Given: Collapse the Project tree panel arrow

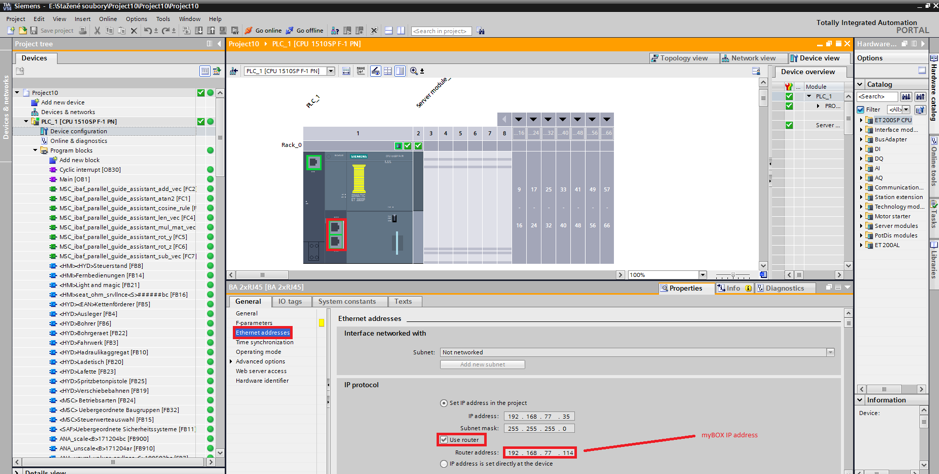Looking at the screenshot, I should (219, 44).
